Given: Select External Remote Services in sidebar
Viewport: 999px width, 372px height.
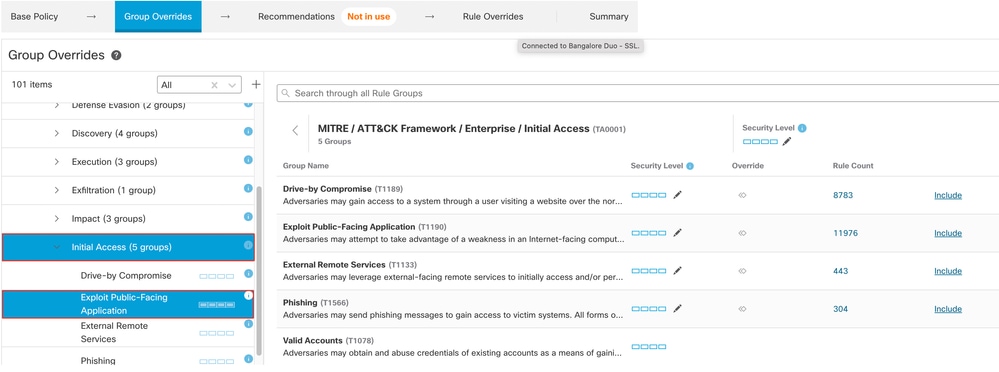Looking at the screenshot, I should point(114,333).
